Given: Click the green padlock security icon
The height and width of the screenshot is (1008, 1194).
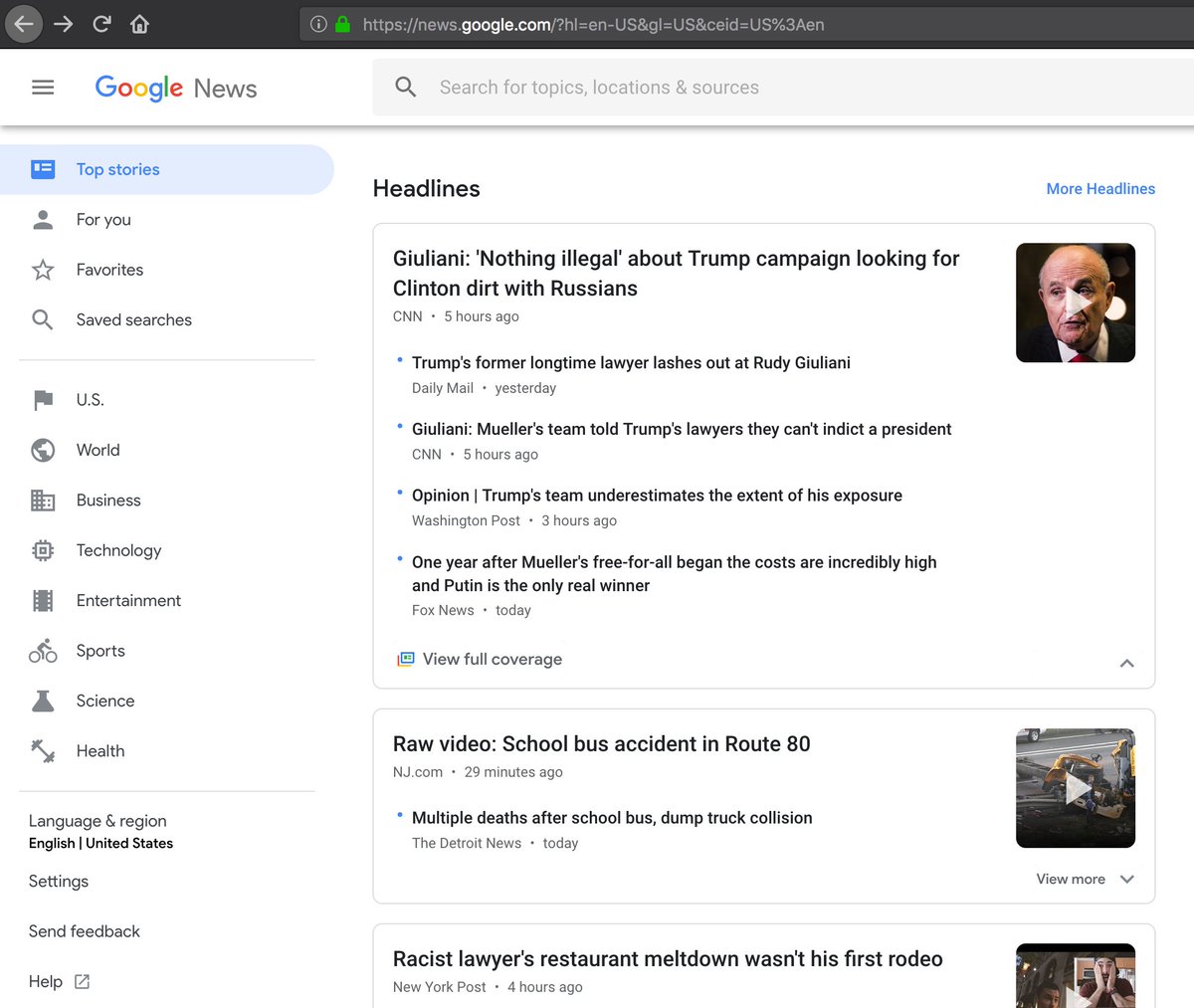Looking at the screenshot, I should click(x=342, y=24).
